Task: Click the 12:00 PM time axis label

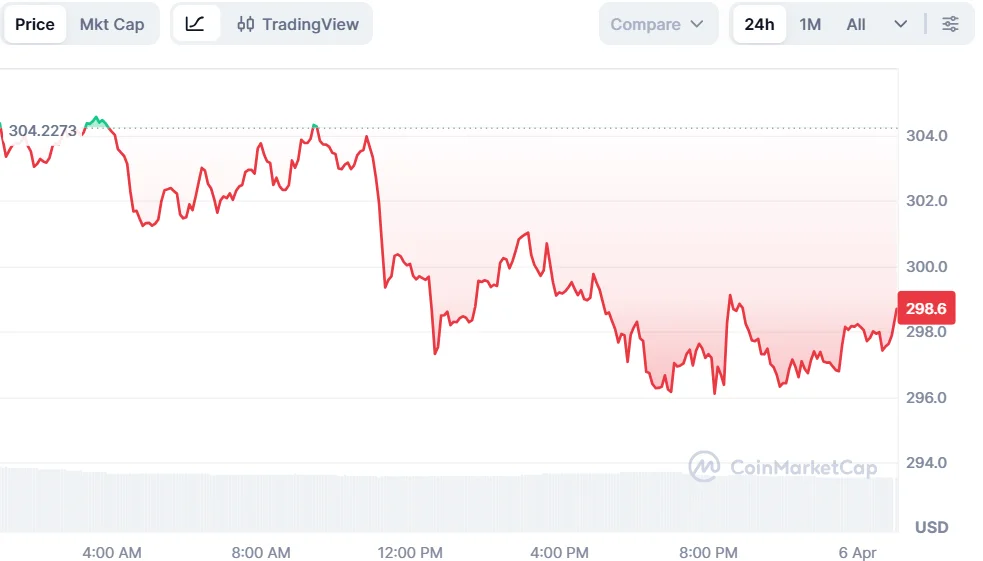Action: coord(412,552)
